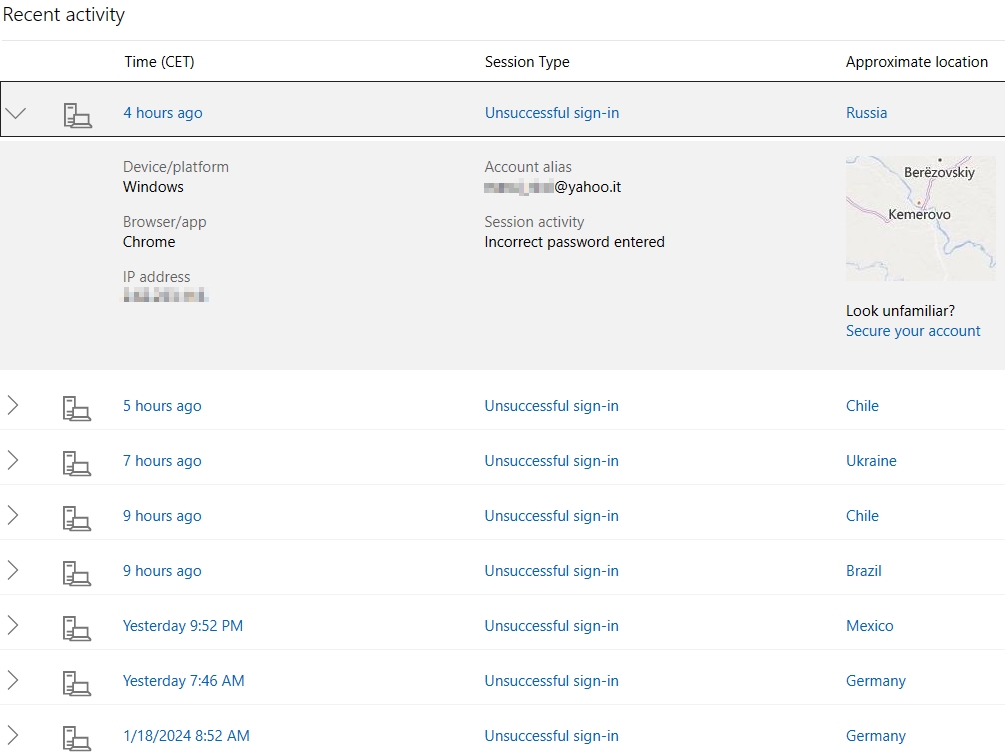Click device icon for Yesterday 7:46 AM entry
The image size is (1005, 756).
(x=77, y=682)
